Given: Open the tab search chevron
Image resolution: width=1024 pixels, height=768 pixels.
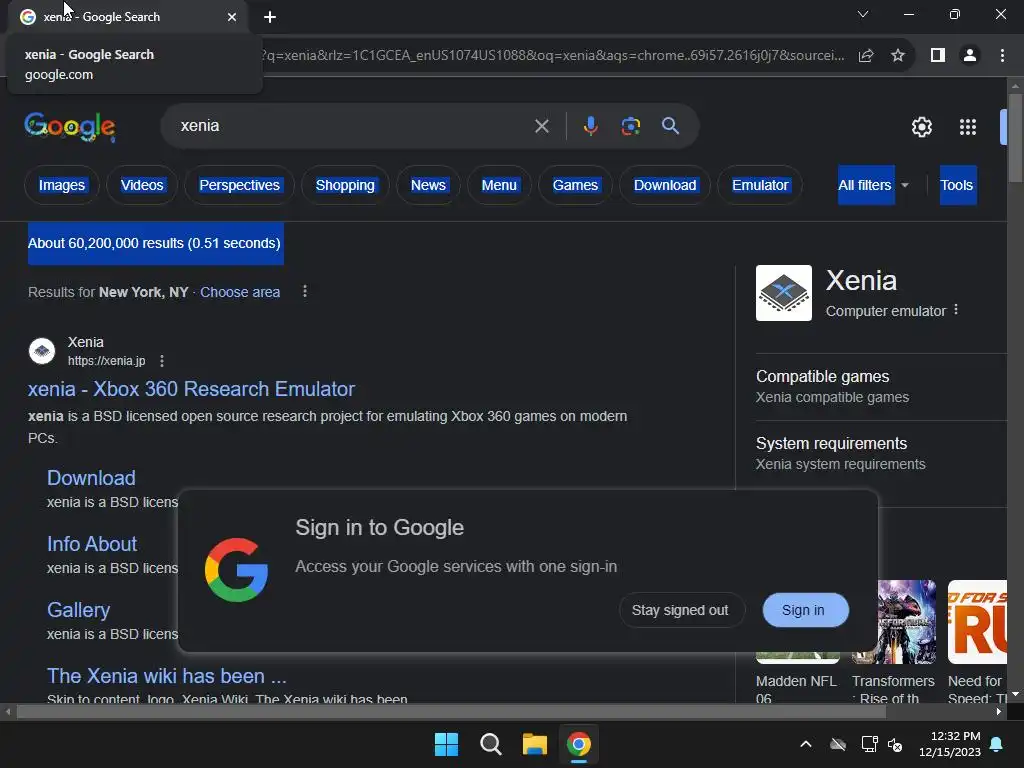Looking at the screenshot, I should click(863, 14).
